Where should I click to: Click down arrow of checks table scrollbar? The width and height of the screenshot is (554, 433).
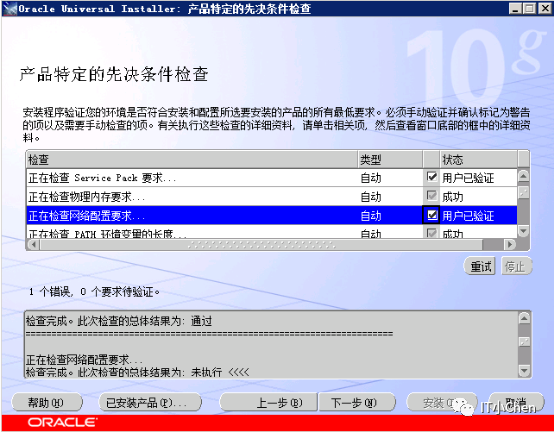pos(523,231)
